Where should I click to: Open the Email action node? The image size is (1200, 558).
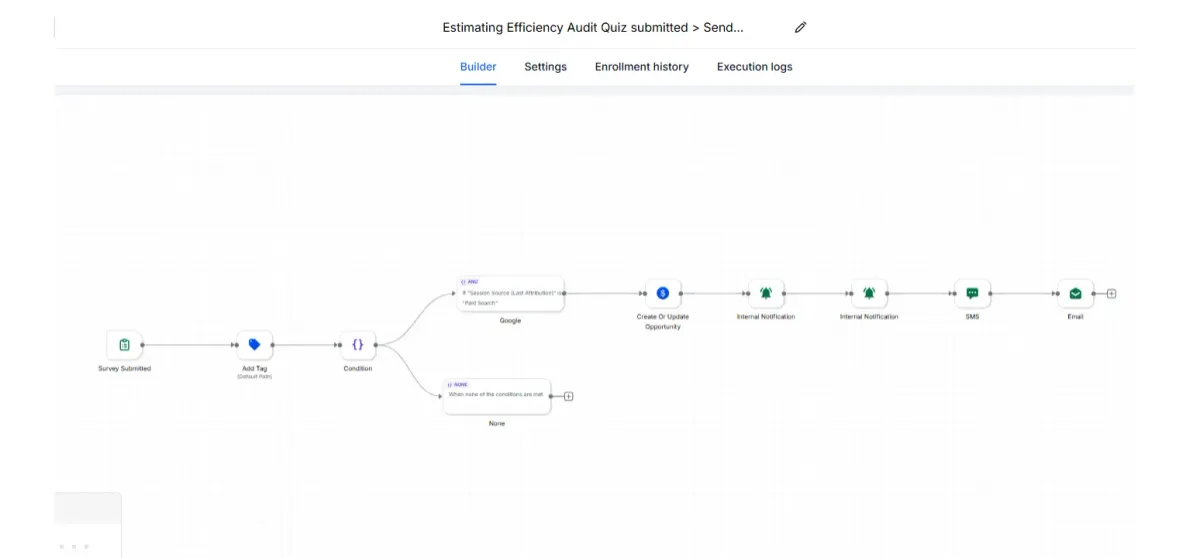click(1075, 294)
